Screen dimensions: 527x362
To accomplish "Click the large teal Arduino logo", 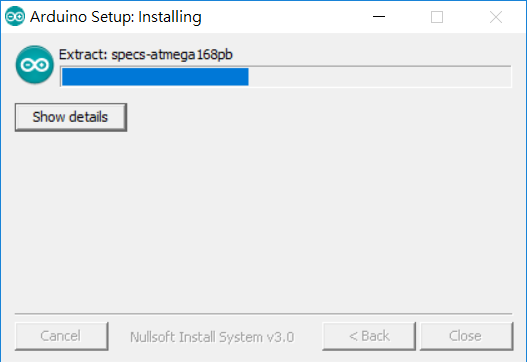I will (35, 65).
